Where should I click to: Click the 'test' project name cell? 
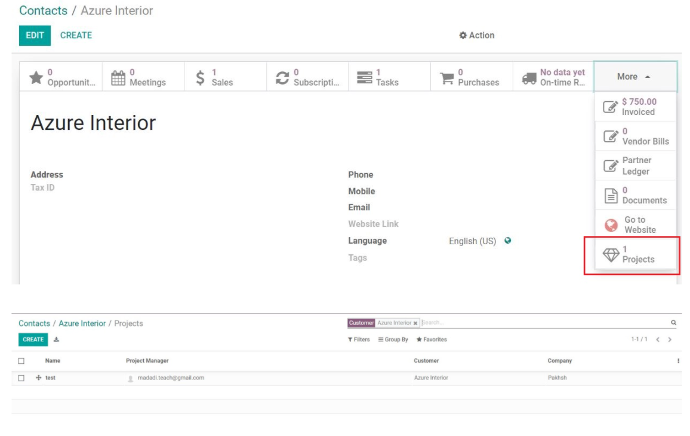[x=50, y=378]
